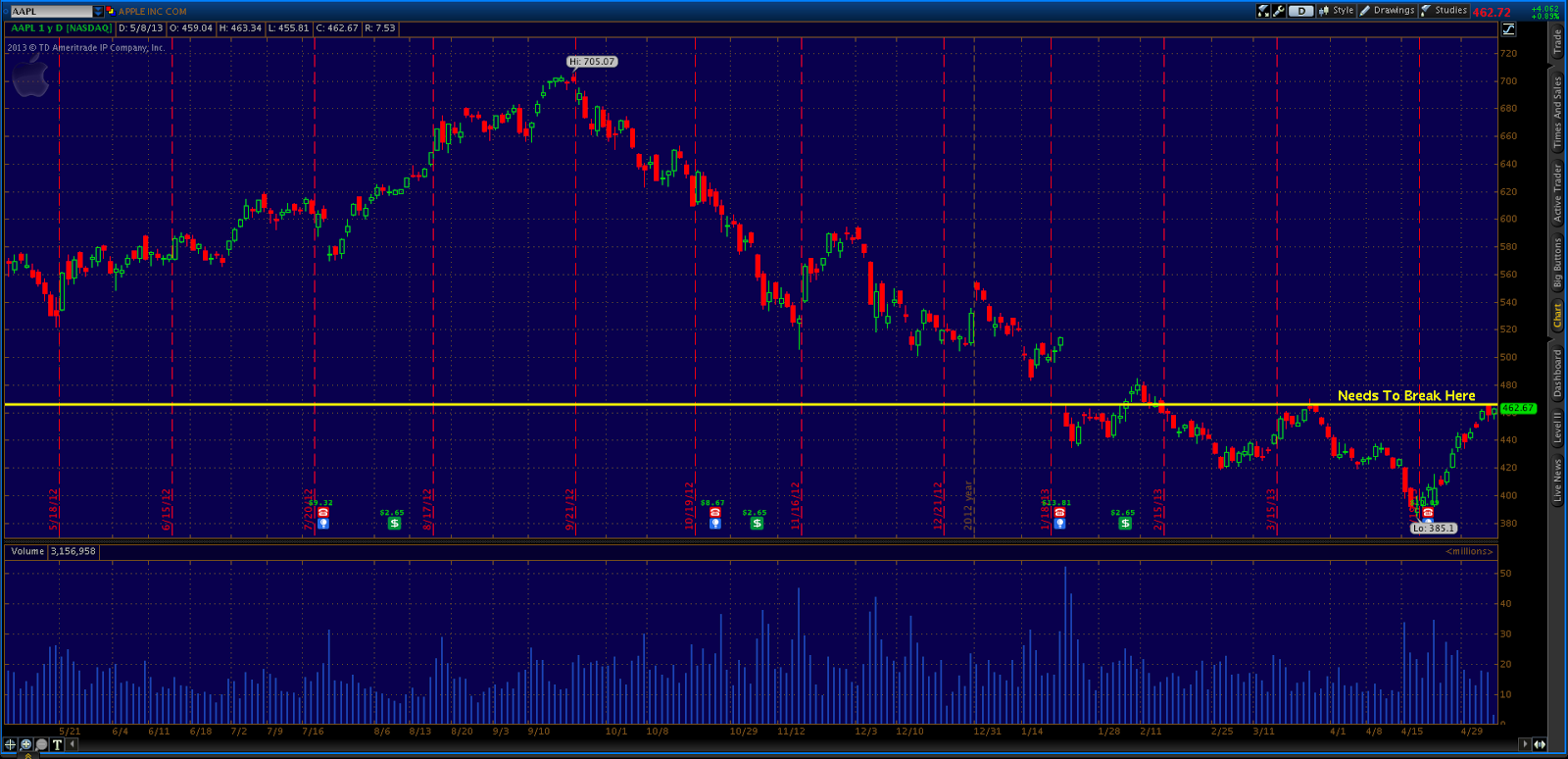Click the Volume study label
Image resolution: width=1568 pixels, height=759 pixels.
(x=27, y=551)
